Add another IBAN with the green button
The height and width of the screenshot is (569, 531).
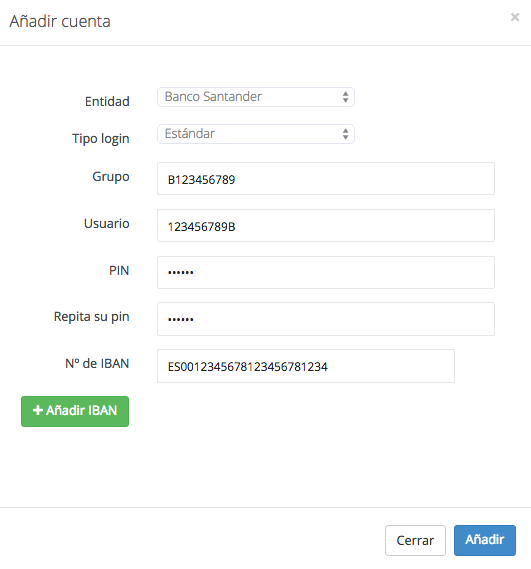(x=75, y=411)
